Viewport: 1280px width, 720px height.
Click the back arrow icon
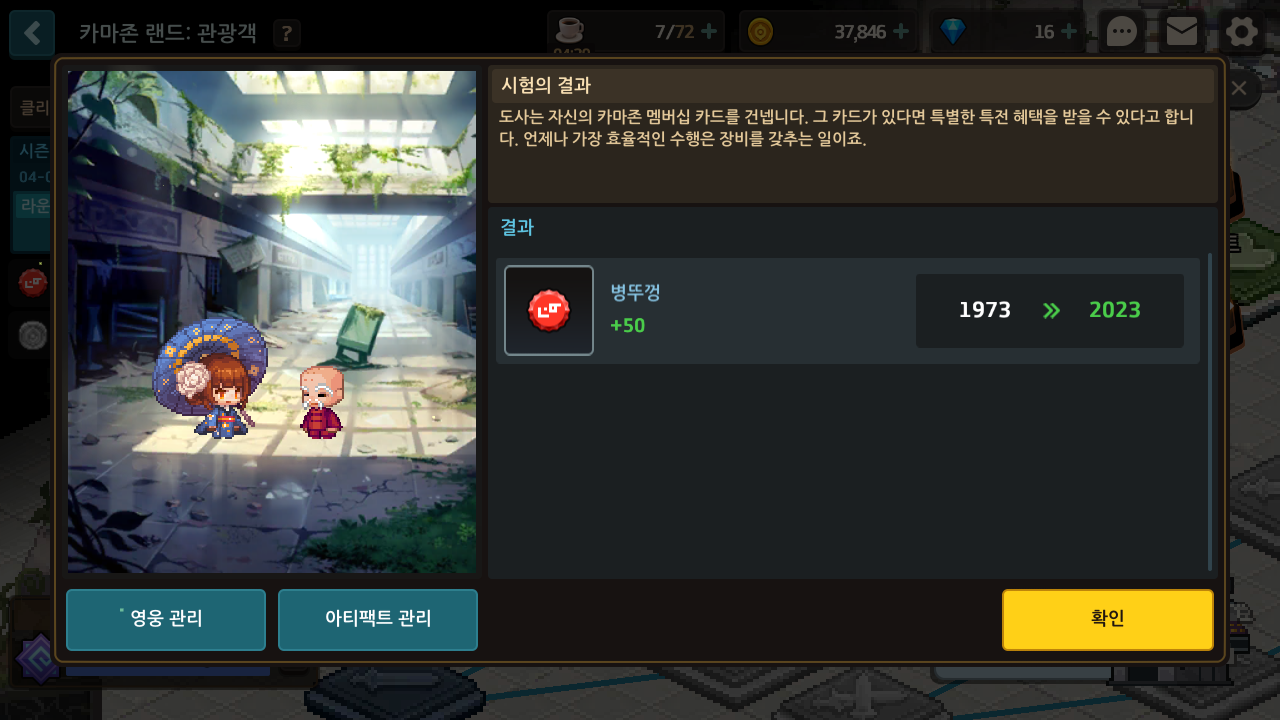coord(32,33)
